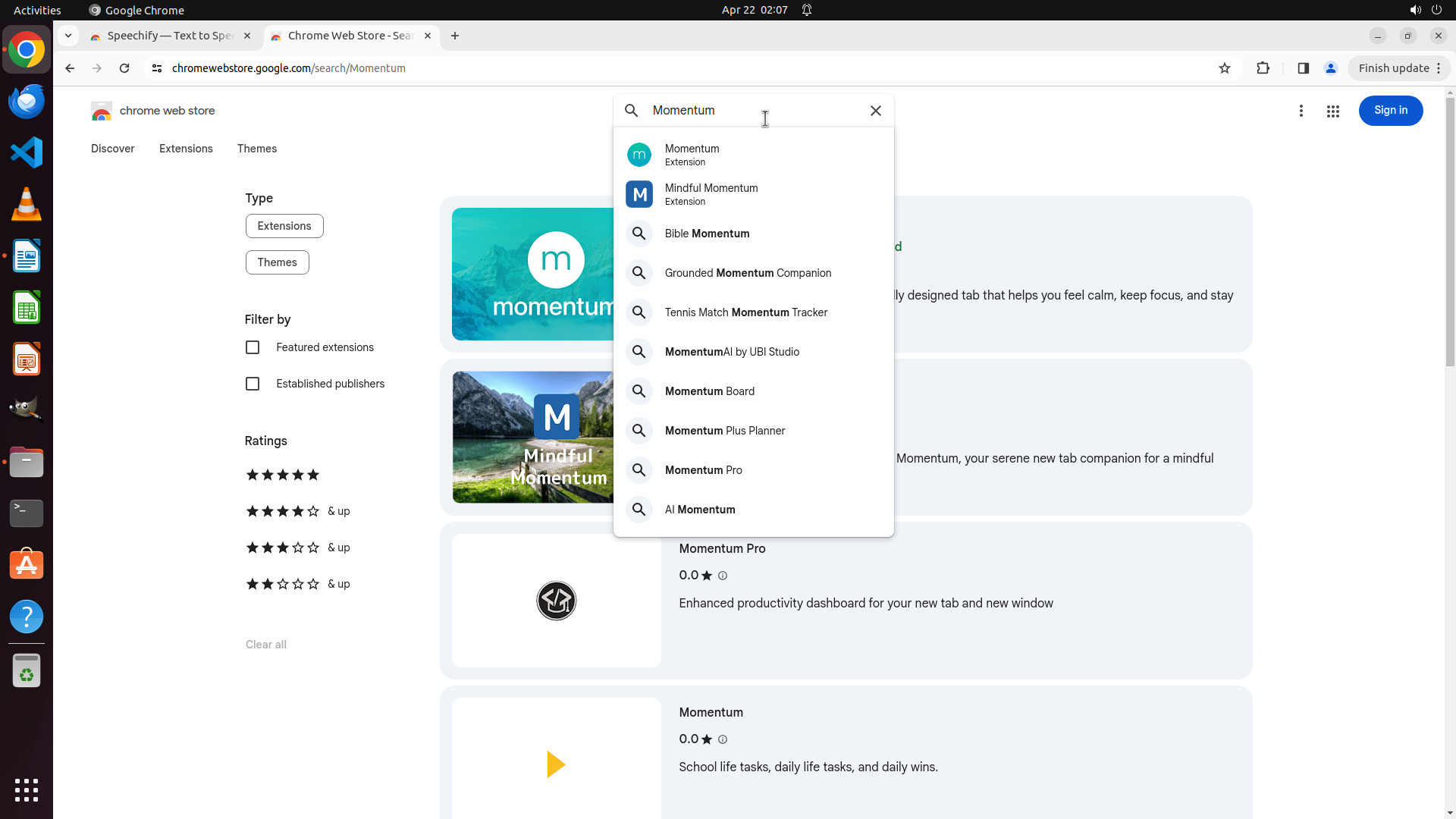The image size is (1456, 819).
Task: Bookmark this page with star icon
Action: tap(1224, 68)
